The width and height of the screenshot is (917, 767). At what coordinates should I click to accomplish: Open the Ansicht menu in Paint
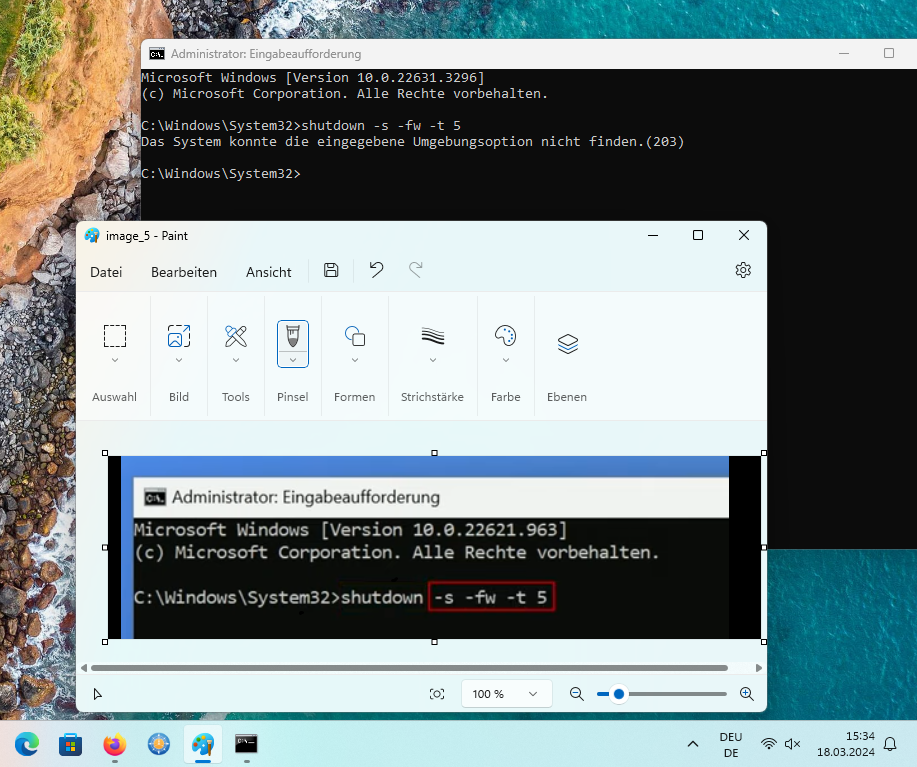[x=268, y=272]
